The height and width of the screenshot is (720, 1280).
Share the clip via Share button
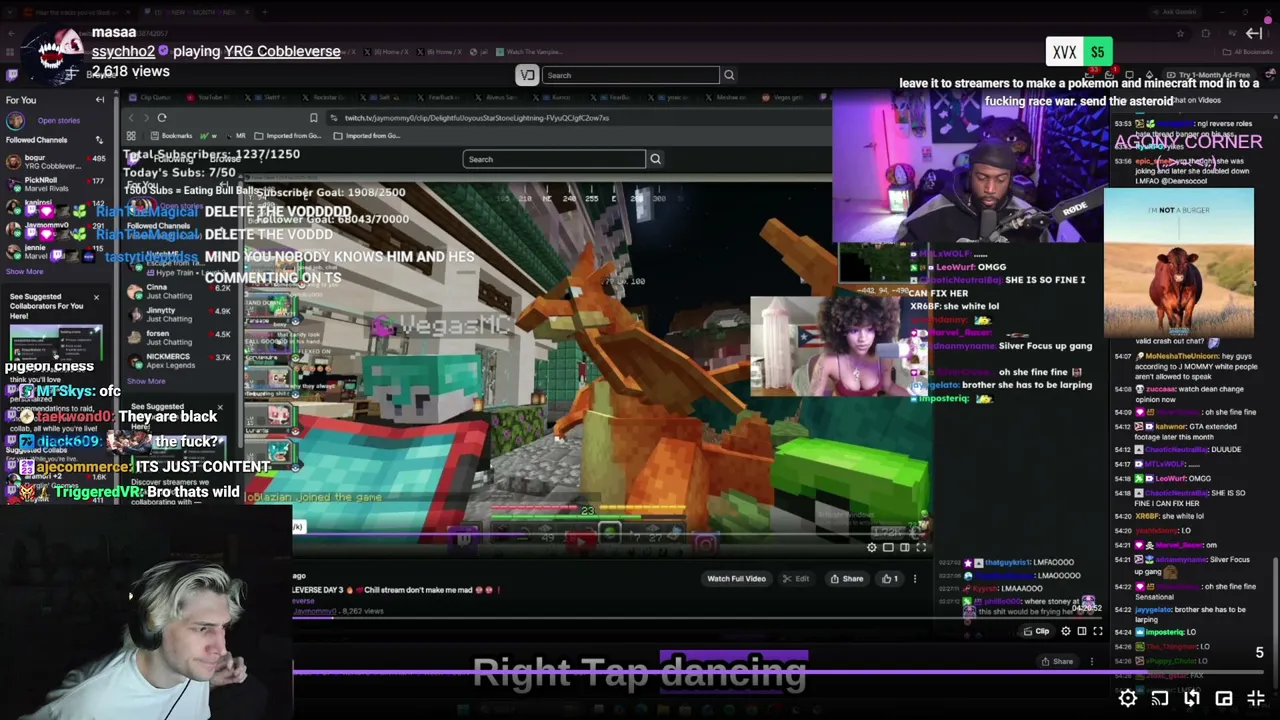[846, 578]
